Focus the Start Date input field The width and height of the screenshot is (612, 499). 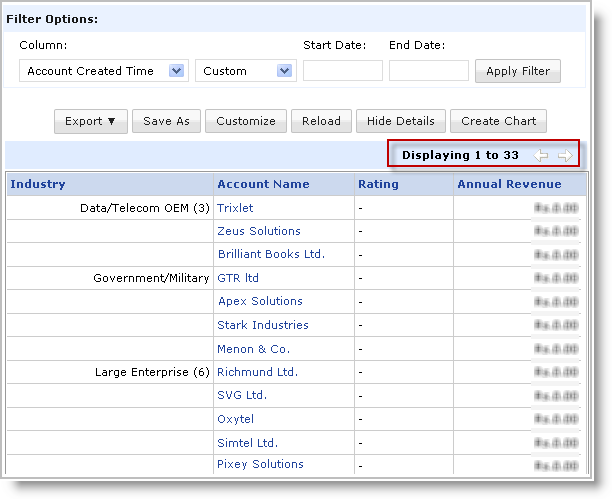coord(342,71)
